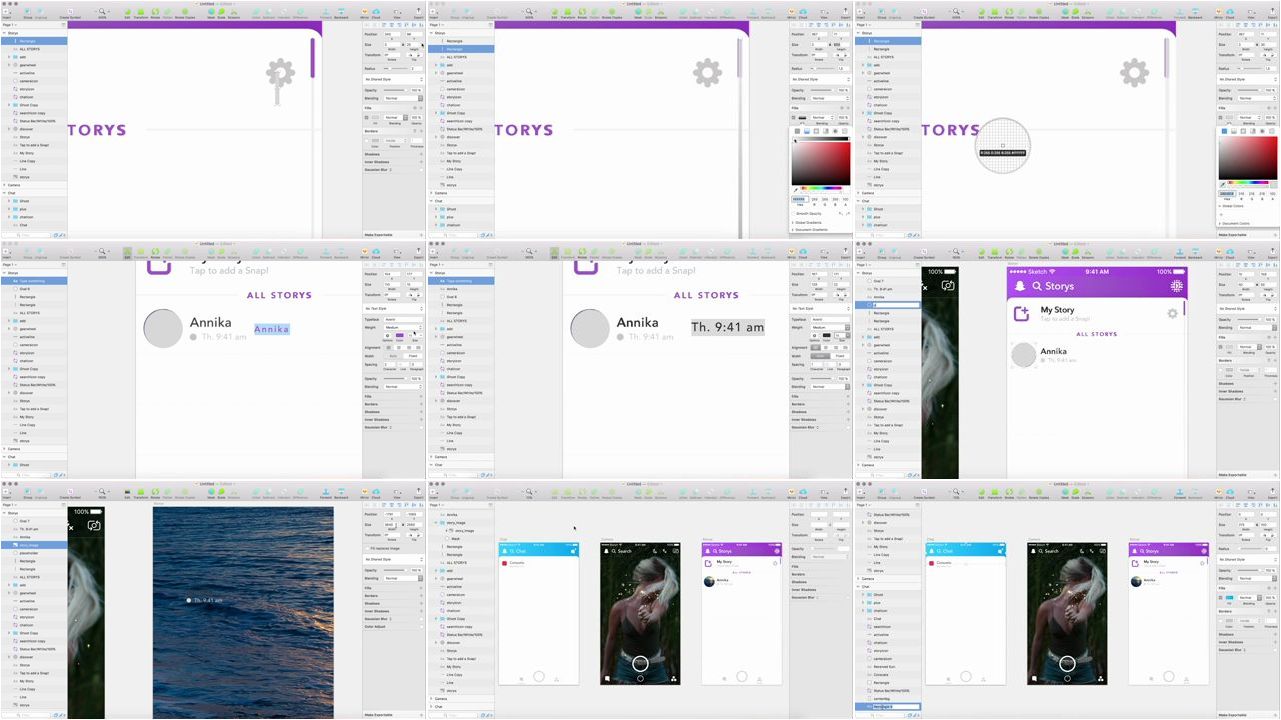This screenshot has height=720, width=1281.
Task: Select solid fill tab in popover with Global Colors
Action: (x=1224, y=131)
